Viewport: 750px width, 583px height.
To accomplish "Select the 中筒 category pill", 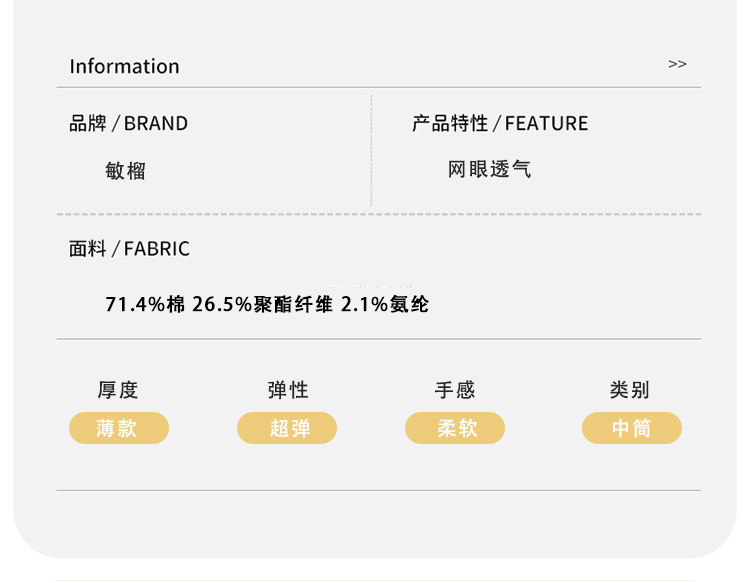I will click(x=632, y=428).
